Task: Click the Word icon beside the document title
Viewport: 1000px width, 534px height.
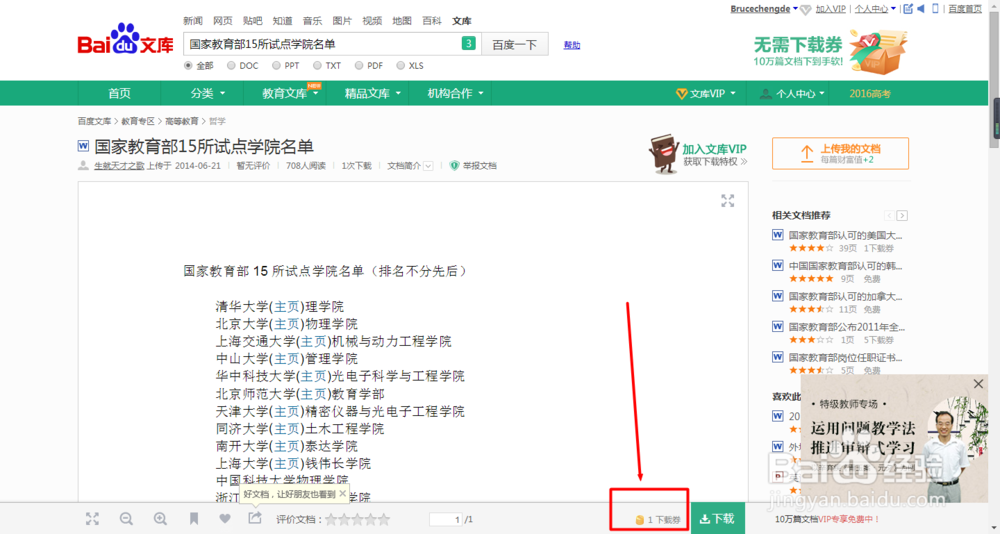Action: coord(83,146)
